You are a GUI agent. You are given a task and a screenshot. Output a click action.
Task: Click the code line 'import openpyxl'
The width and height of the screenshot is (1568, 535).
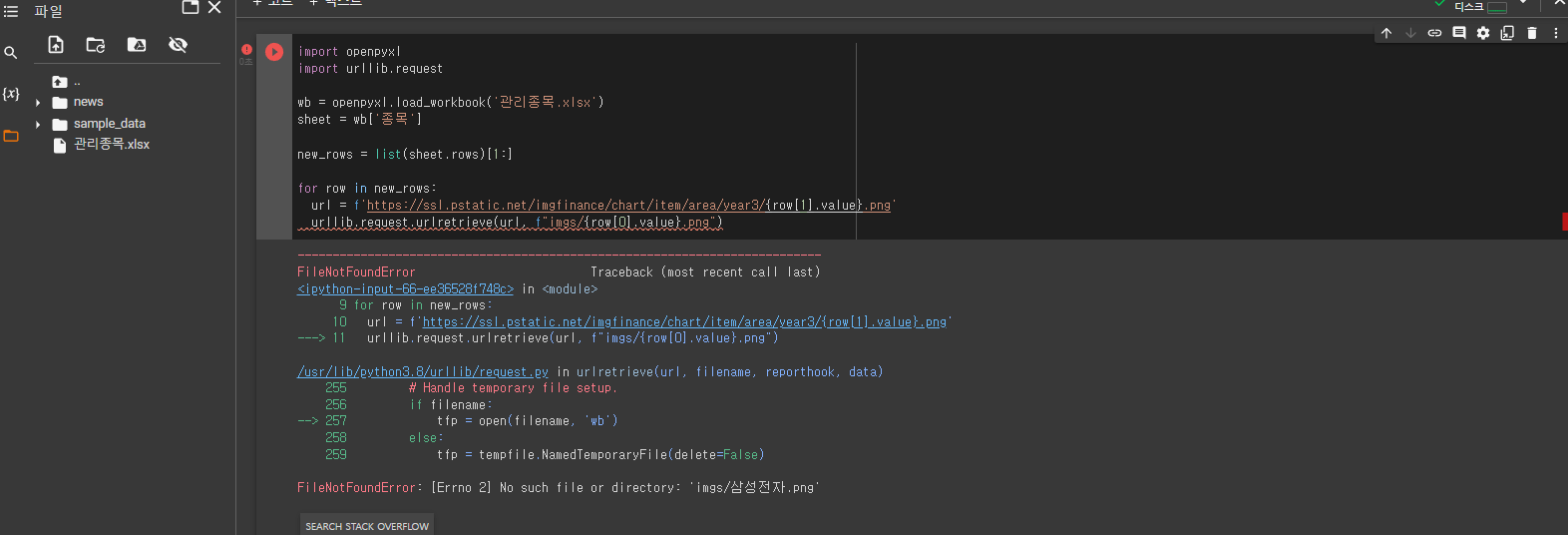coord(349,52)
